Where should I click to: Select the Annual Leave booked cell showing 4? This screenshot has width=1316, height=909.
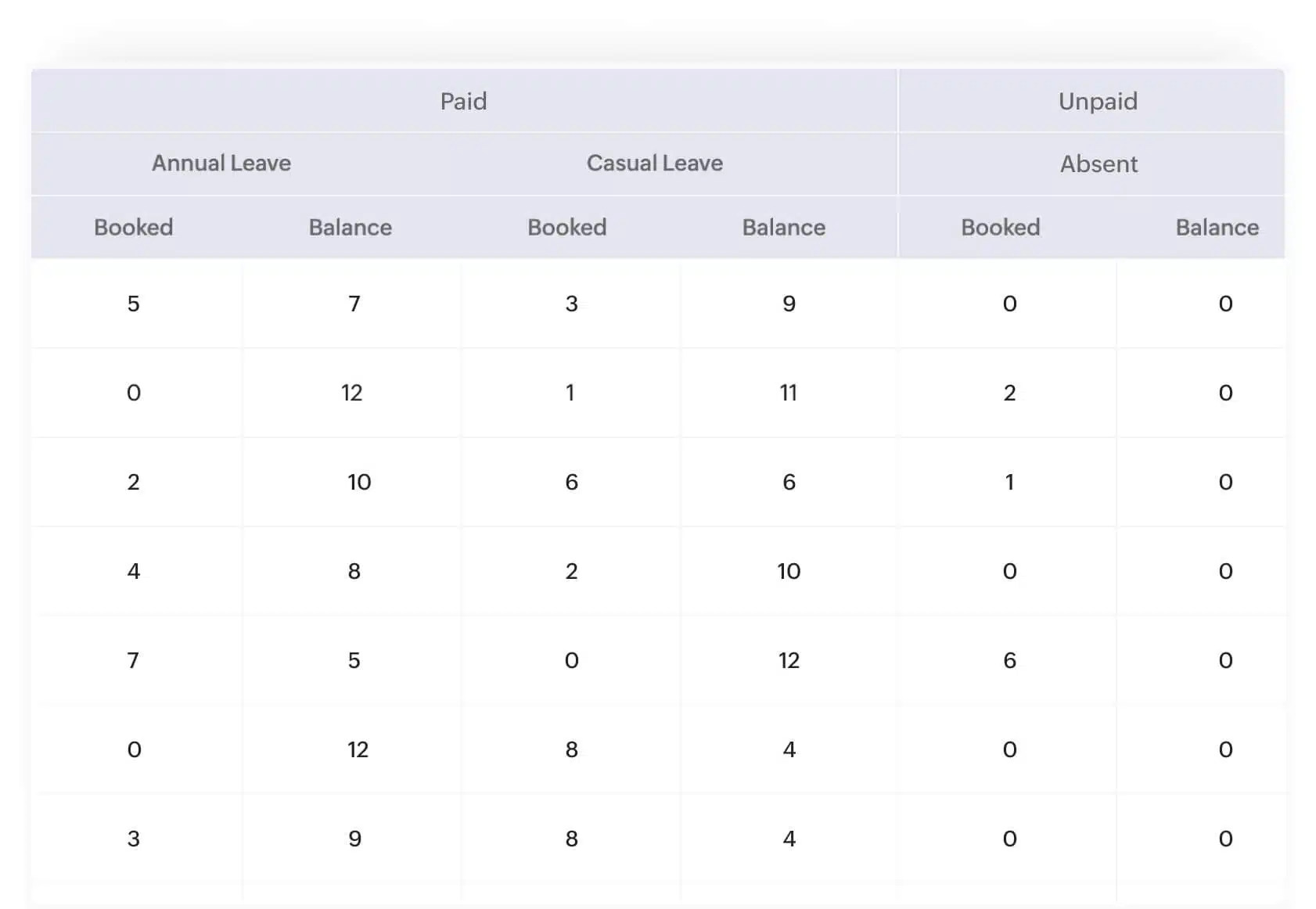(x=134, y=571)
